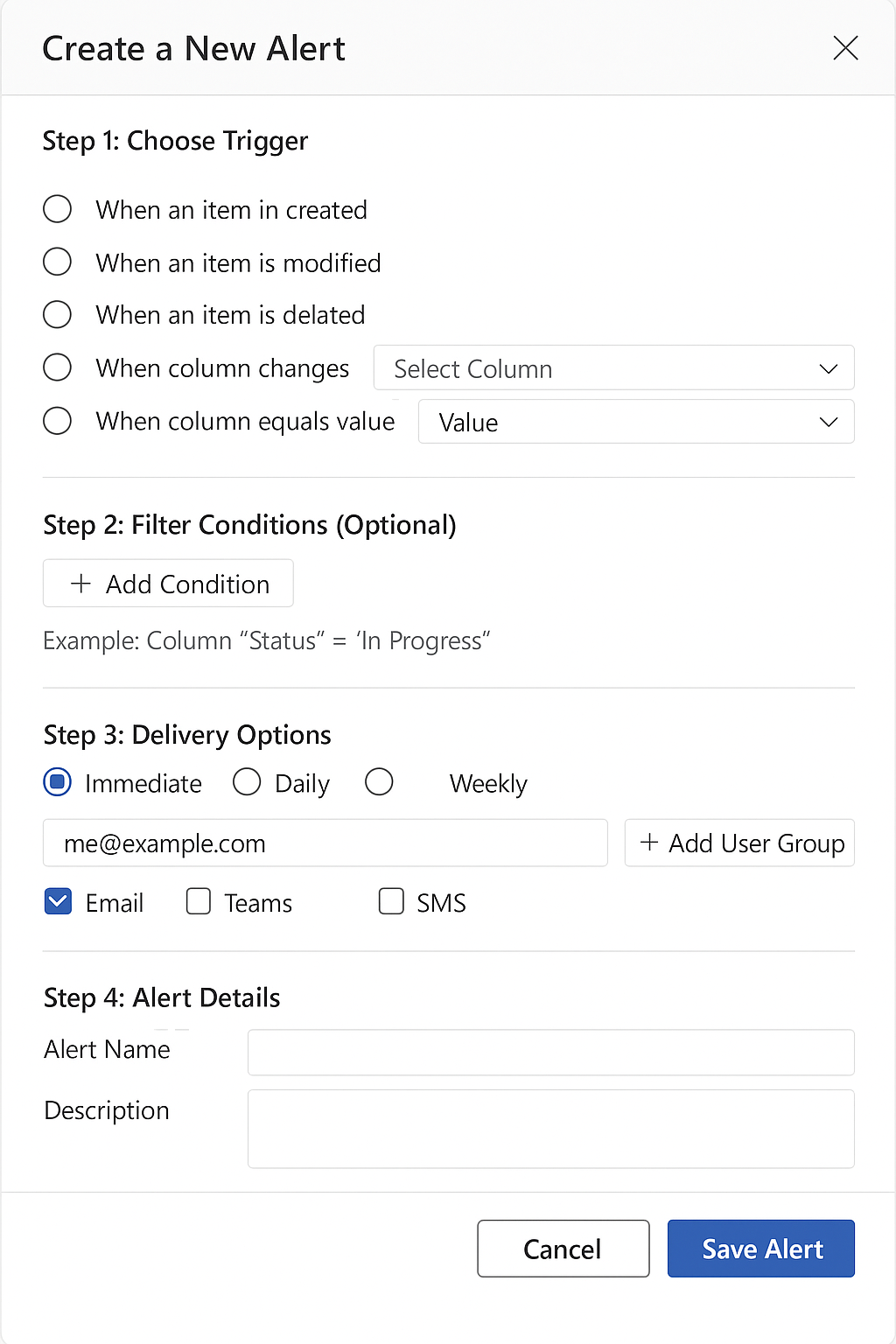Image resolution: width=896 pixels, height=1344 pixels.
Task: Click Add Condition button
Action: (x=168, y=584)
